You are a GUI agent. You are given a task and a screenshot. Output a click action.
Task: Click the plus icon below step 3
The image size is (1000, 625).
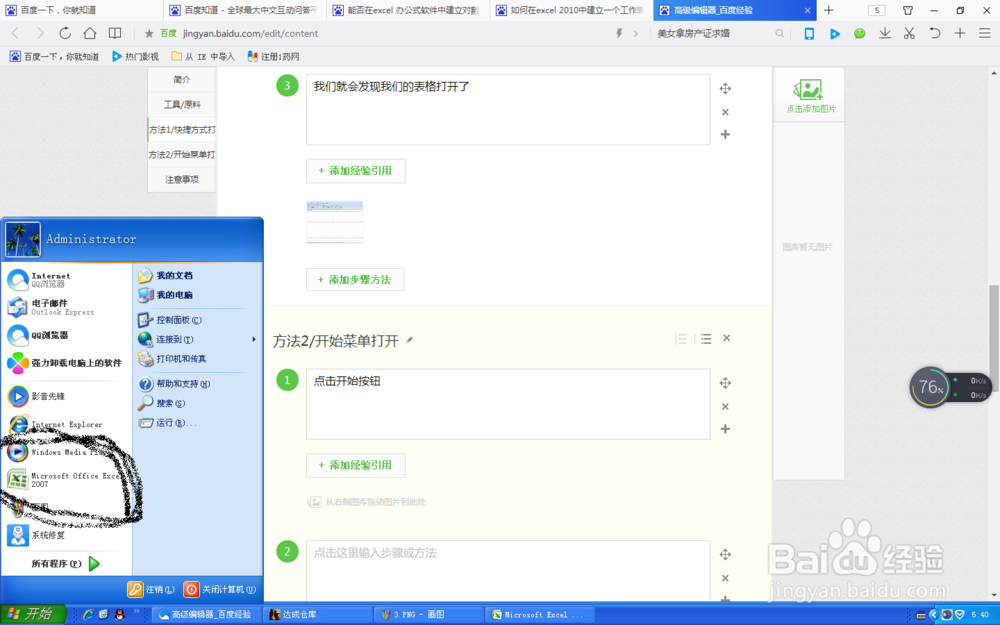725,134
